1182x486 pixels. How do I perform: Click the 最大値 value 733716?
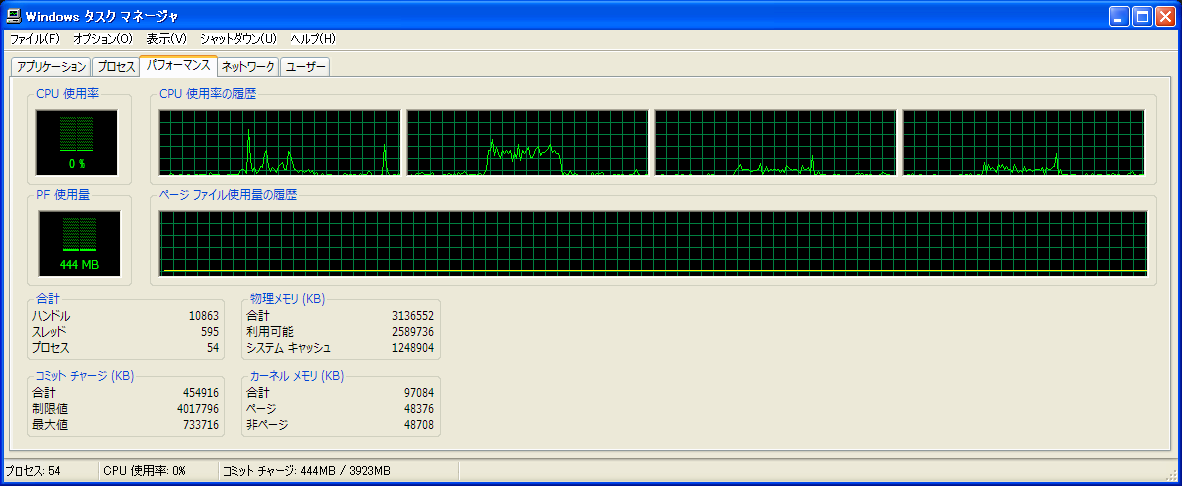pyautogui.click(x=201, y=426)
